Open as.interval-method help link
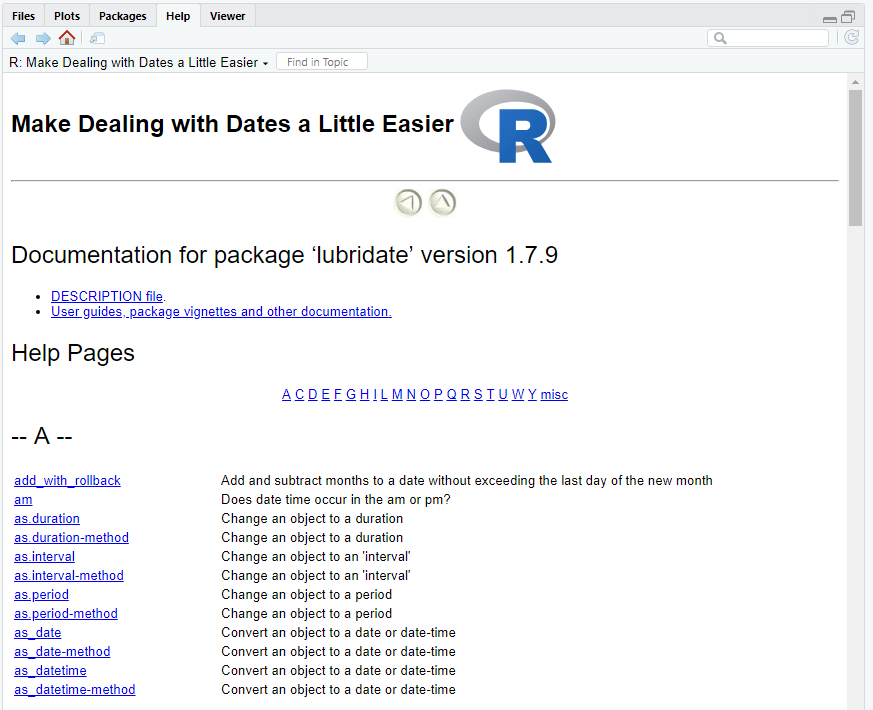Viewport: 873px width, 710px height. click(x=69, y=575)
